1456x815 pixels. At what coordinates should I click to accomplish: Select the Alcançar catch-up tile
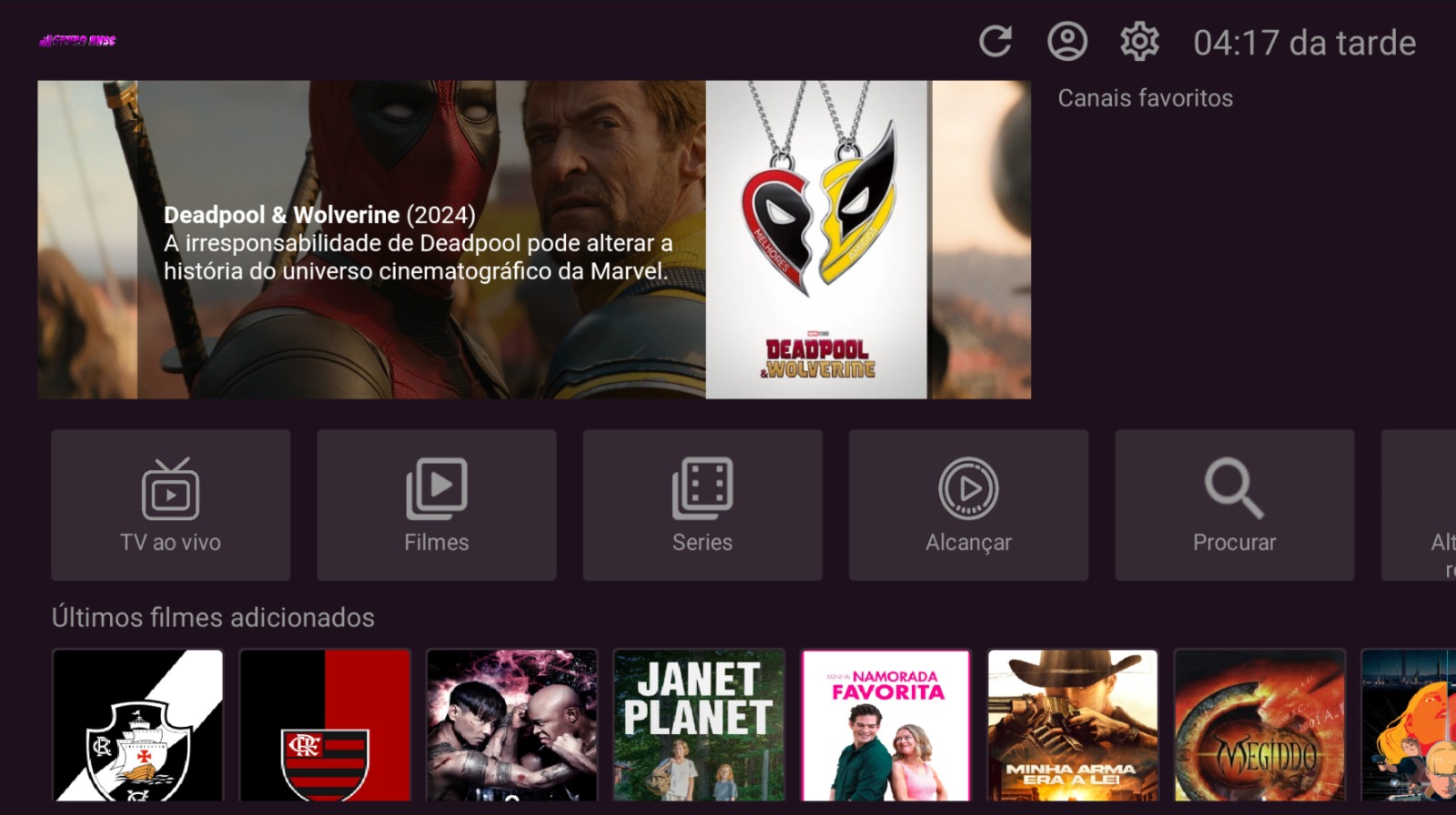(x=968, y=505)
